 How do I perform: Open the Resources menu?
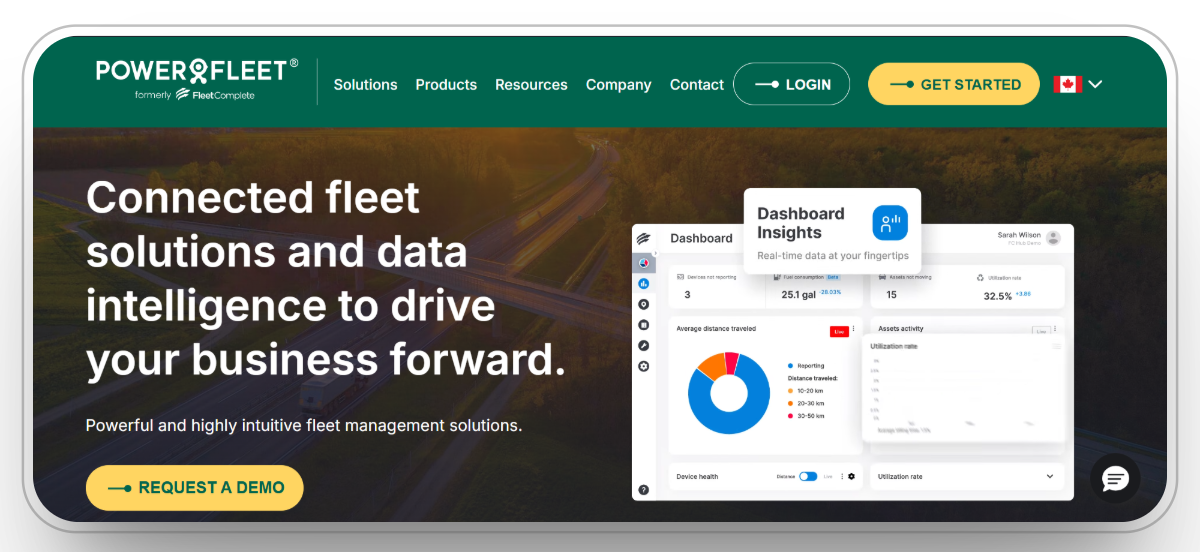pos(531,85)
